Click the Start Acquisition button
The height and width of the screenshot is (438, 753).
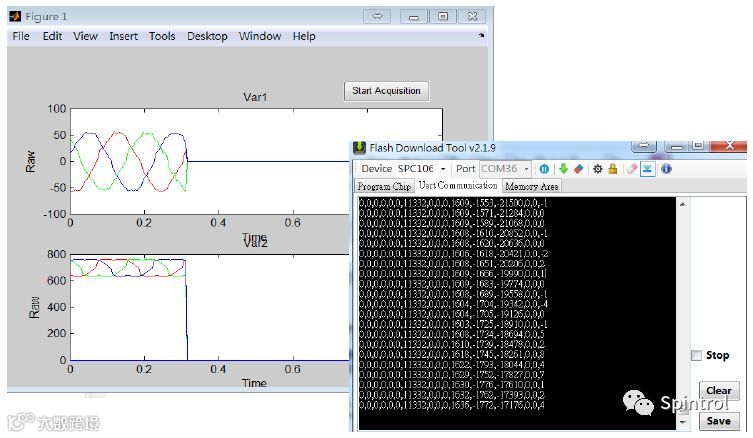(386, 91)
